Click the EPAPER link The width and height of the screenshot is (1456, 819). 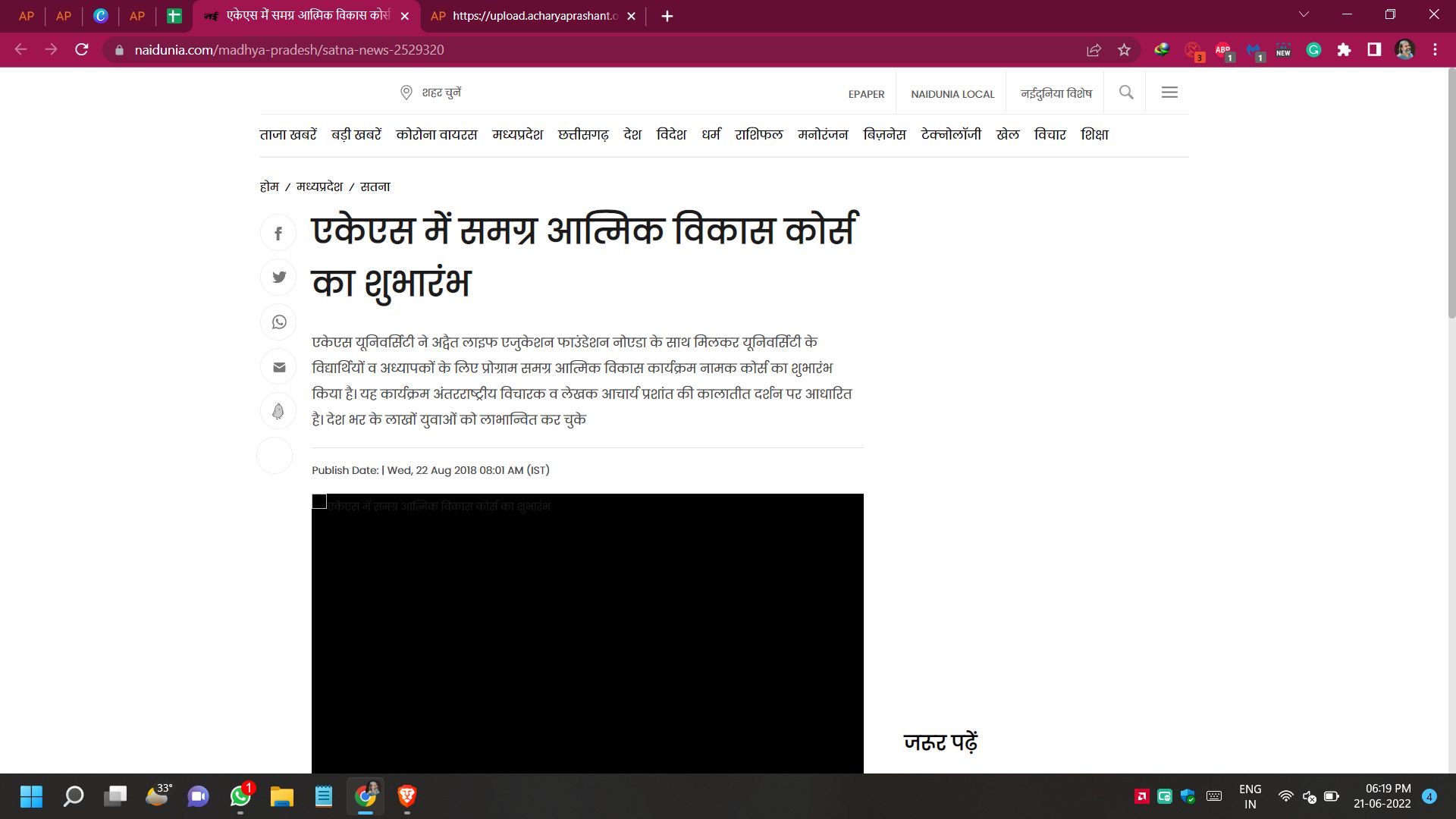tap(866, 94)
